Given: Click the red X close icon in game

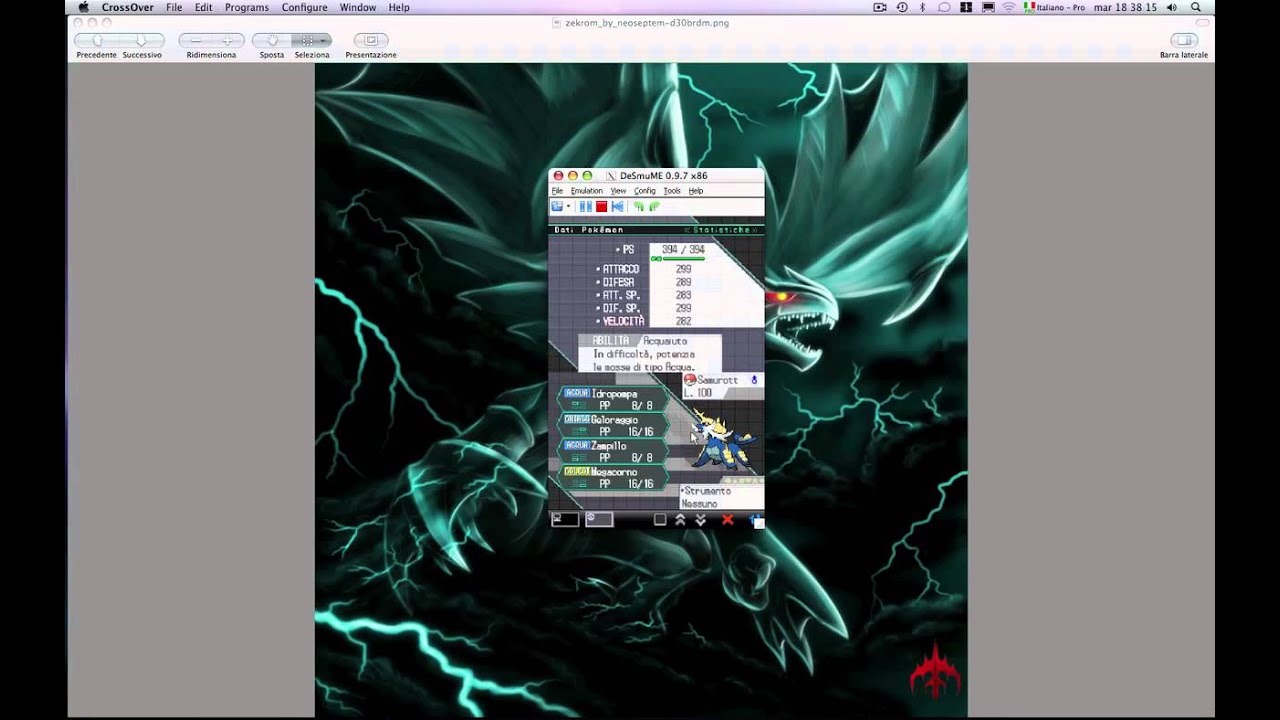Looking at the screenshot, I should coord(728,520).
